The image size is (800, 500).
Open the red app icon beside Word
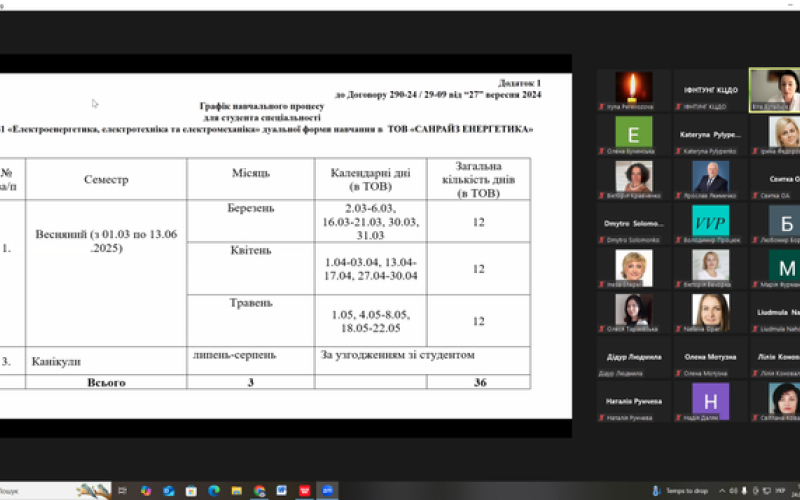point(305,491)
